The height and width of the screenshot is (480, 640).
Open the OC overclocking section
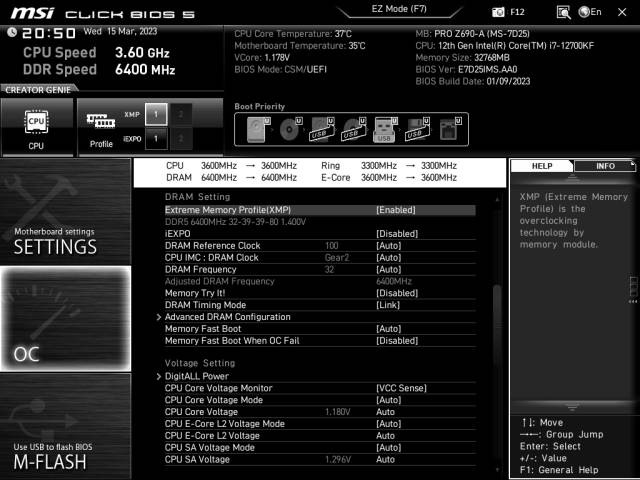click(65, 318)
